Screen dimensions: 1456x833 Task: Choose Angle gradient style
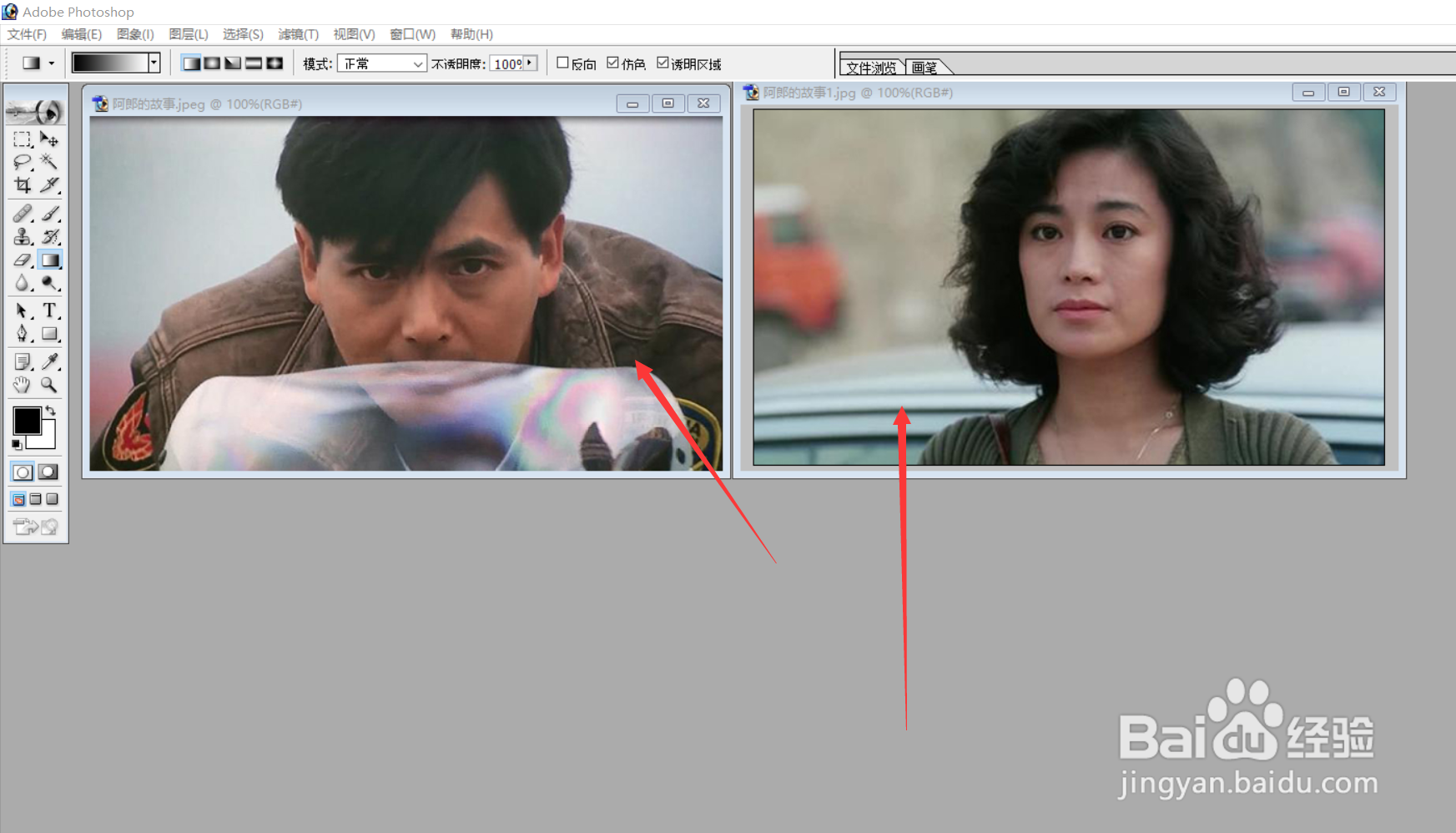233,63
